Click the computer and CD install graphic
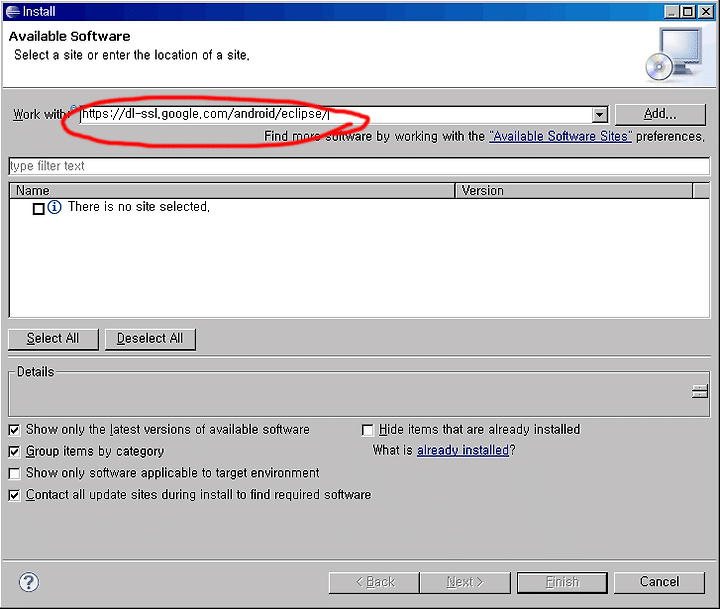 point(674,55)
